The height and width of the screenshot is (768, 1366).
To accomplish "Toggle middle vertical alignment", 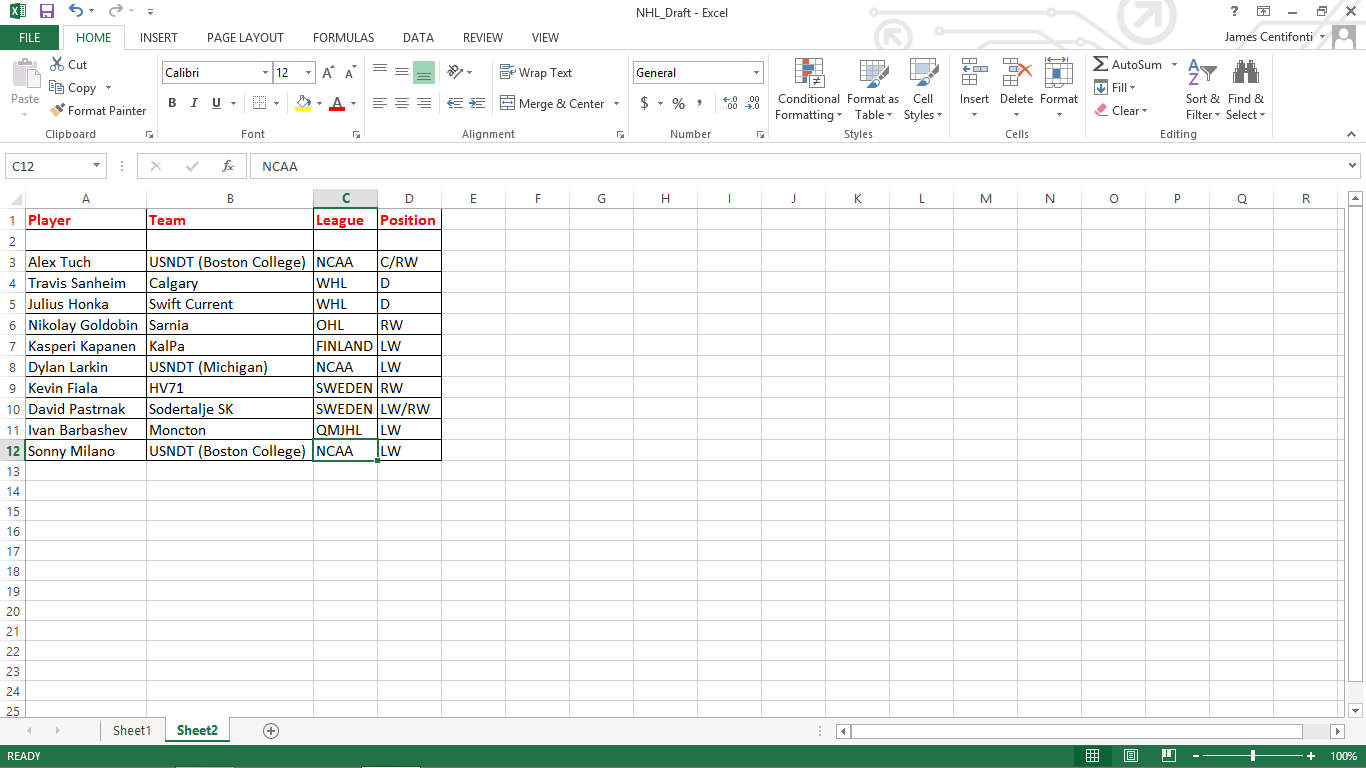I will [x=402, y=73].
